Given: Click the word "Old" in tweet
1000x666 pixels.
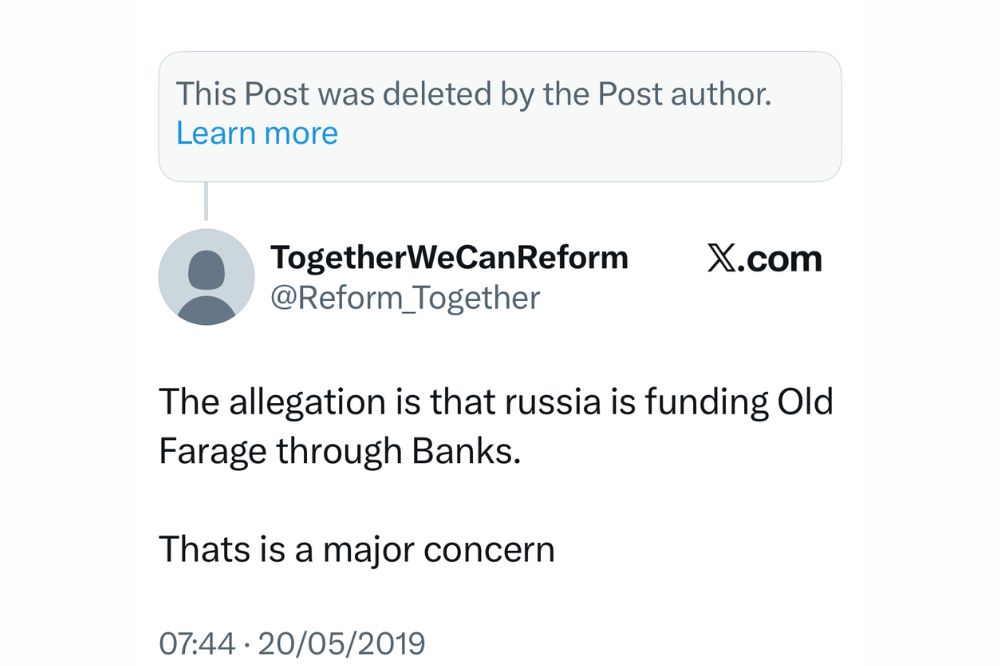Looking at the screenshot, I should pos(805,402).
